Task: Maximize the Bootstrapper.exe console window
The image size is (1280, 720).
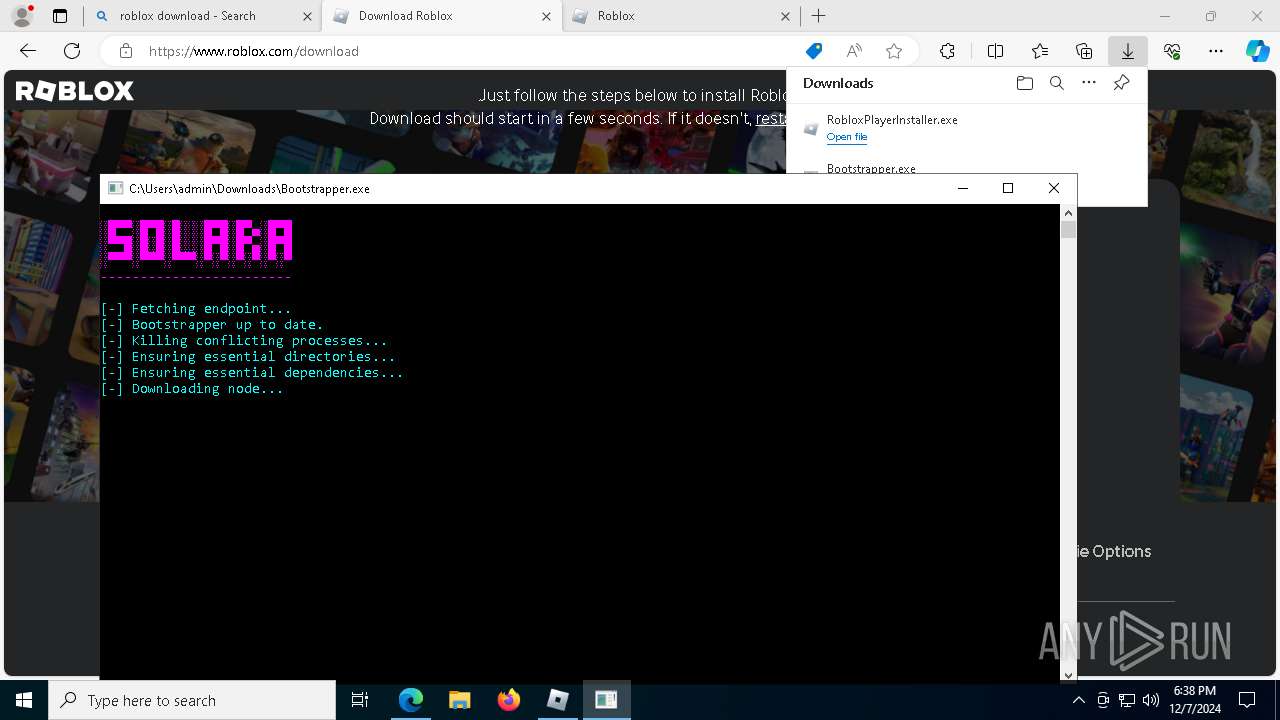Action: [x=1008, y=188]
